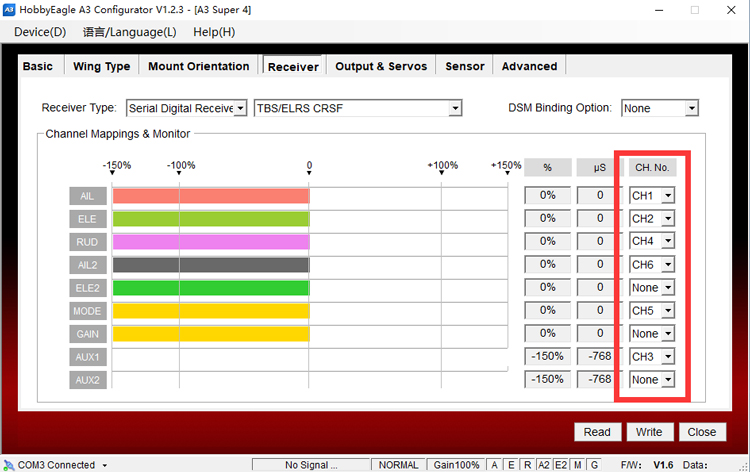This screenshot has height=472, width=750.
Task: Click the 'R' rudder indicator in status bar
Action: click(527, 465)
